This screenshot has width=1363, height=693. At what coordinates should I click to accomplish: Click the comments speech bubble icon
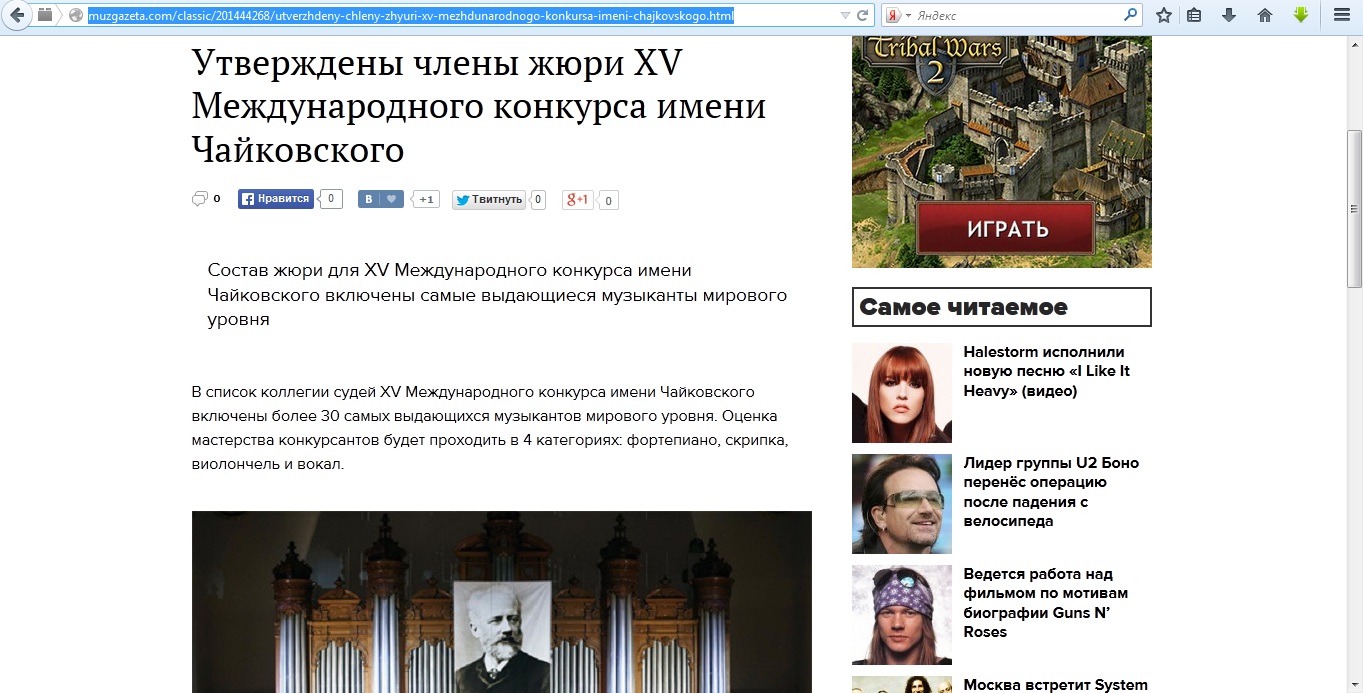(x=199, y=198)
